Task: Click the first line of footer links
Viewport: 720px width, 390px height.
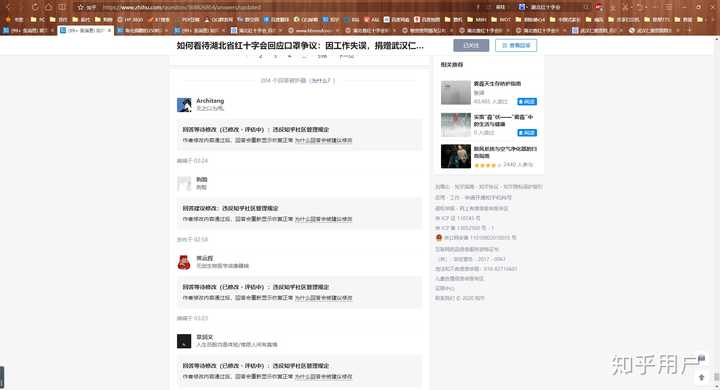Action: click(x=489, y=187)
